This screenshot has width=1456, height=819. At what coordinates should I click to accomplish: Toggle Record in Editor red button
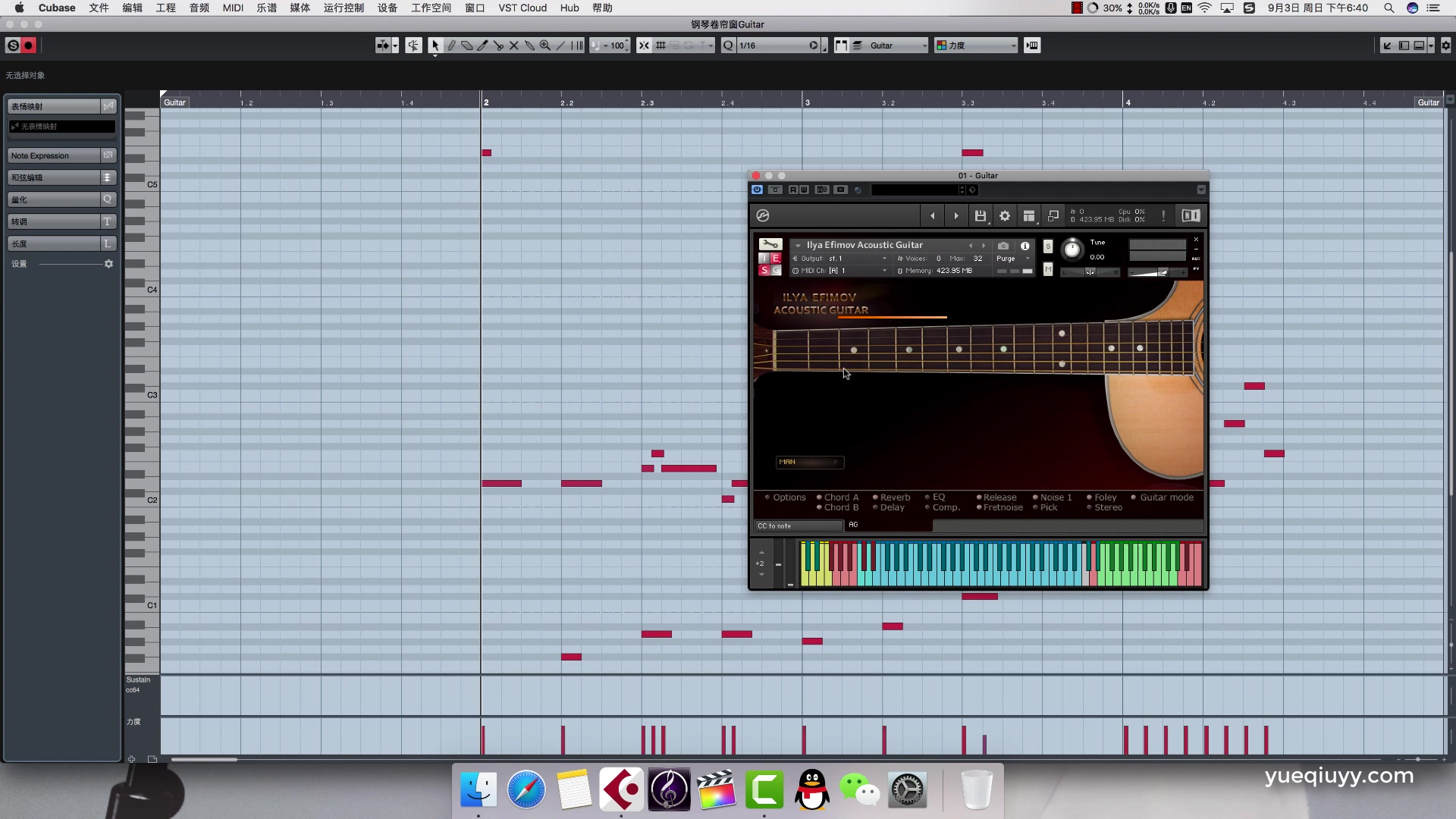click(29, 45)
